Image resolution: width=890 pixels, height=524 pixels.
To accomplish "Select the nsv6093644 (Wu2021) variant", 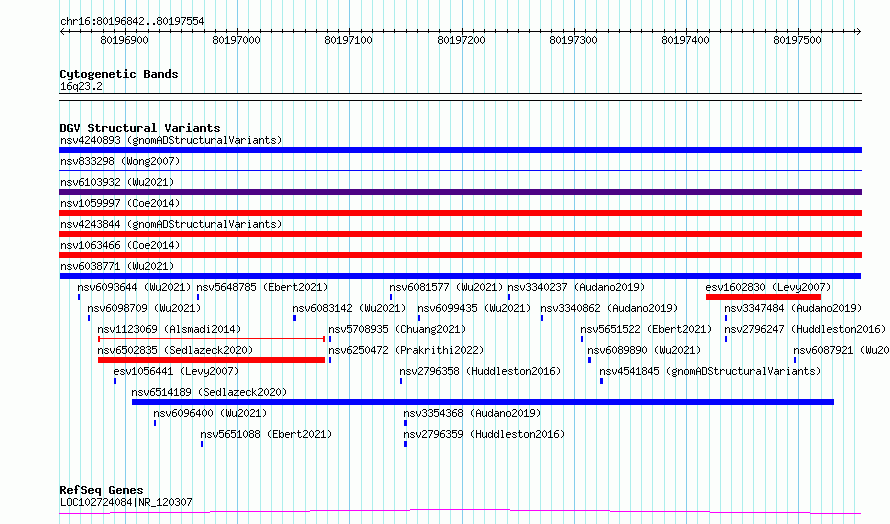I will click(x=135, y=287).
